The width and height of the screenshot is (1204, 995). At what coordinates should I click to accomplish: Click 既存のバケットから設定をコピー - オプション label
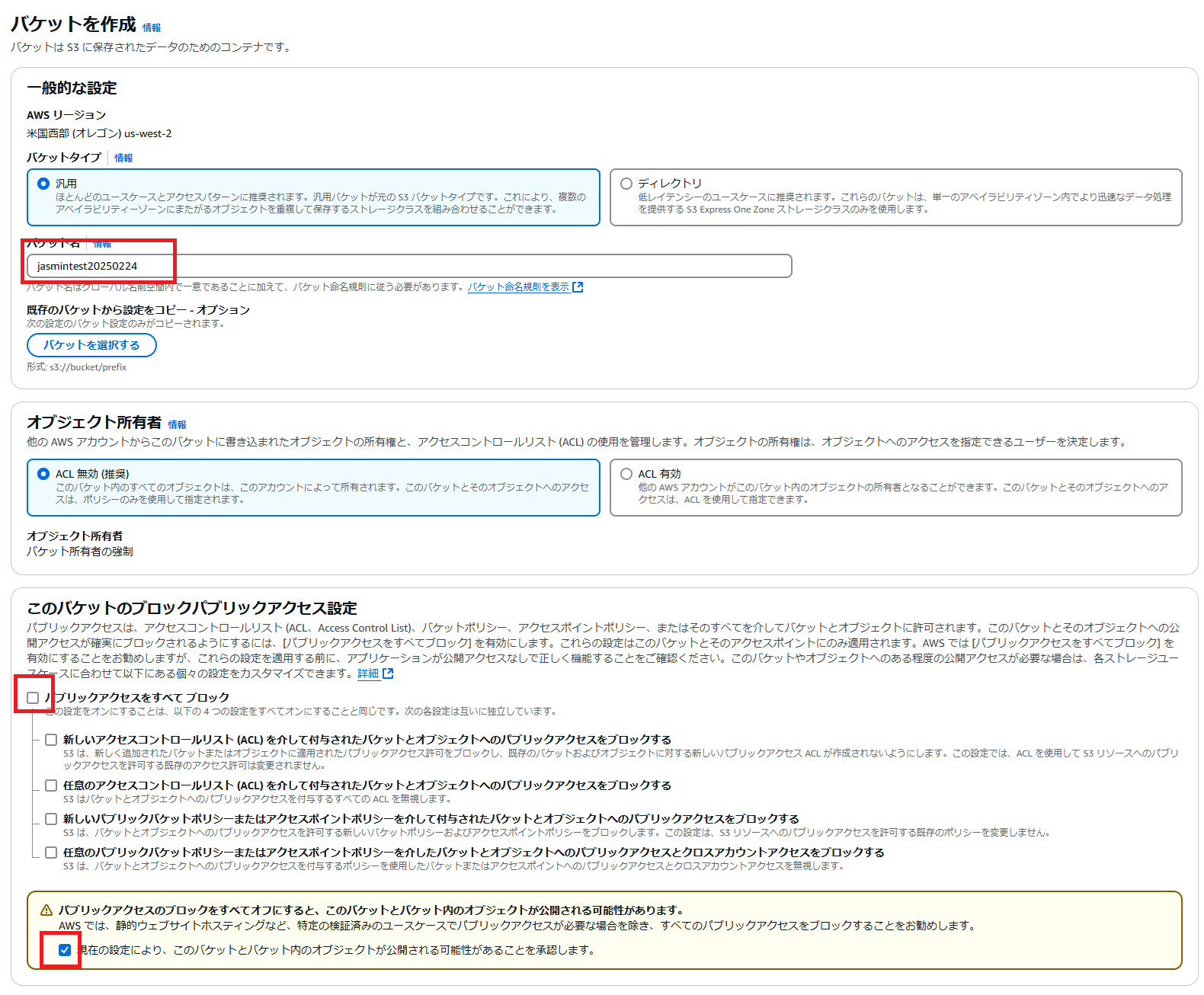point(138,310)
